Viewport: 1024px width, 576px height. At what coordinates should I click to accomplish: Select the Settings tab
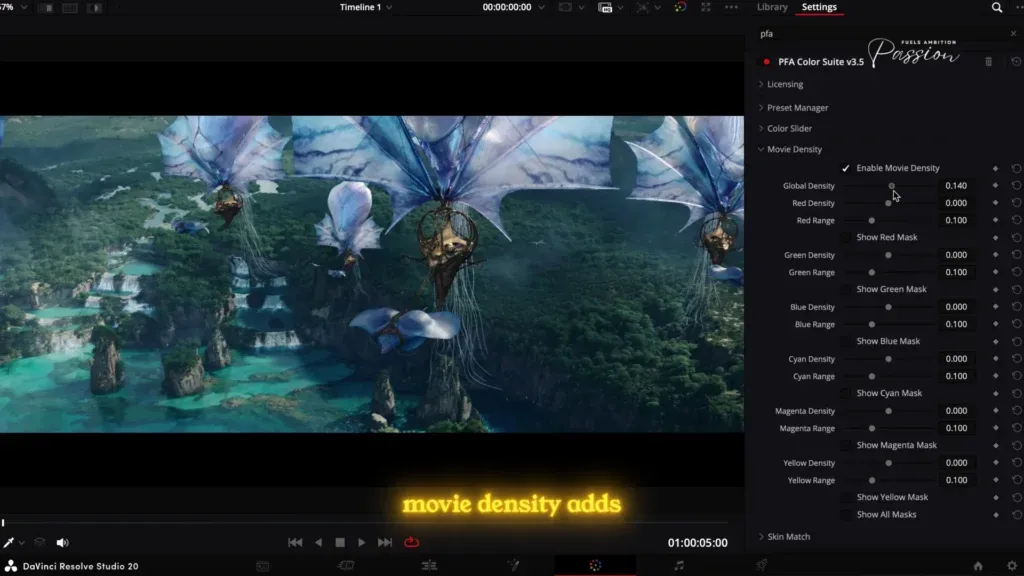819,7
